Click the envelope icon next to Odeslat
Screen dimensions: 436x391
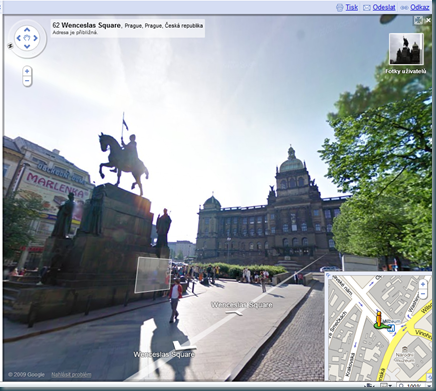(367, 7)
